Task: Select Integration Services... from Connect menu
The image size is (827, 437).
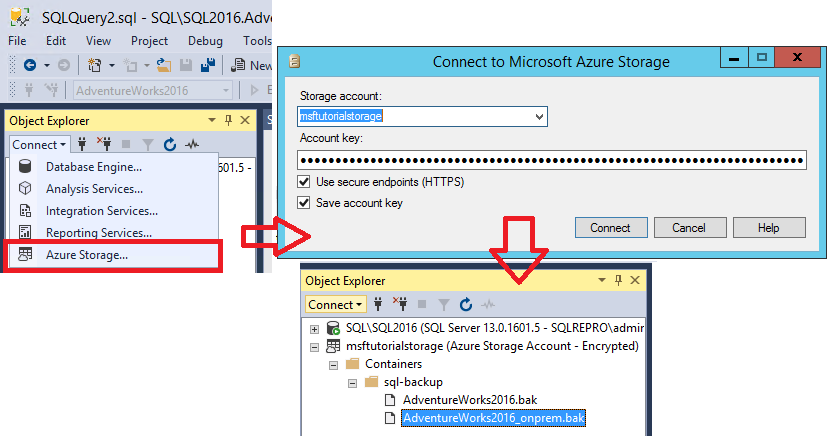Action: (x=113, y=211)
